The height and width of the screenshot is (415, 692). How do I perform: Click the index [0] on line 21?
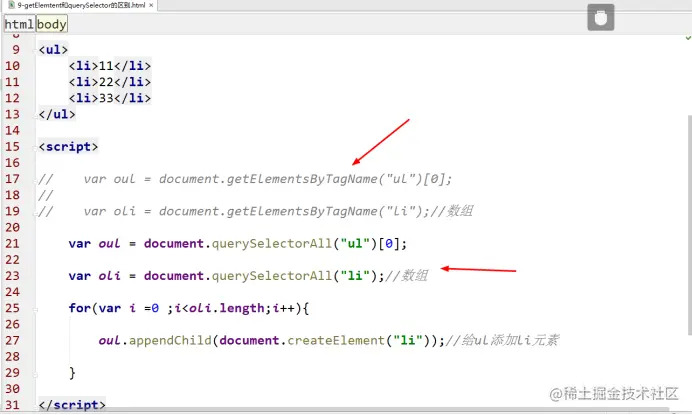389,244
